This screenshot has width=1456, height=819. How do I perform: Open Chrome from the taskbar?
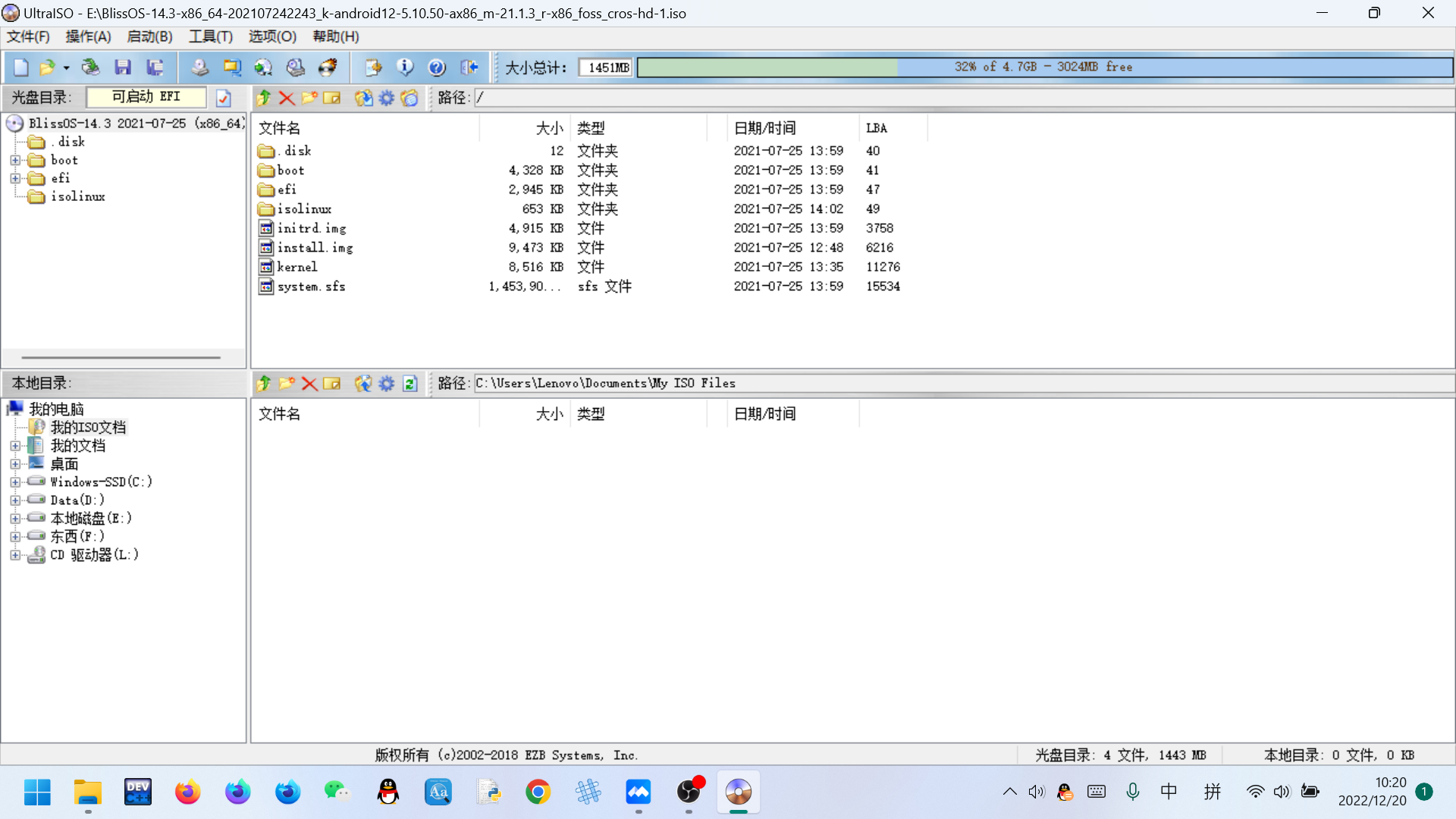coord(538,792)
